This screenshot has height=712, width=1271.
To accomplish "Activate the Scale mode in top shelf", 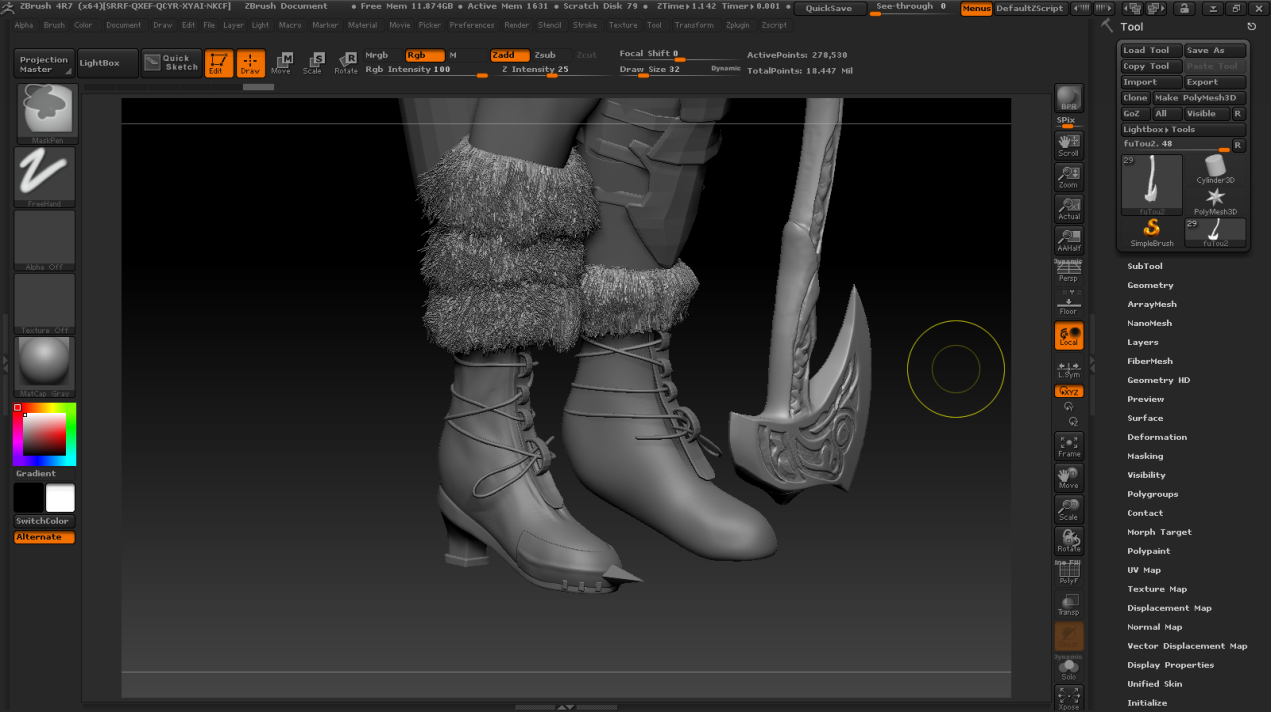I will 313,63.
